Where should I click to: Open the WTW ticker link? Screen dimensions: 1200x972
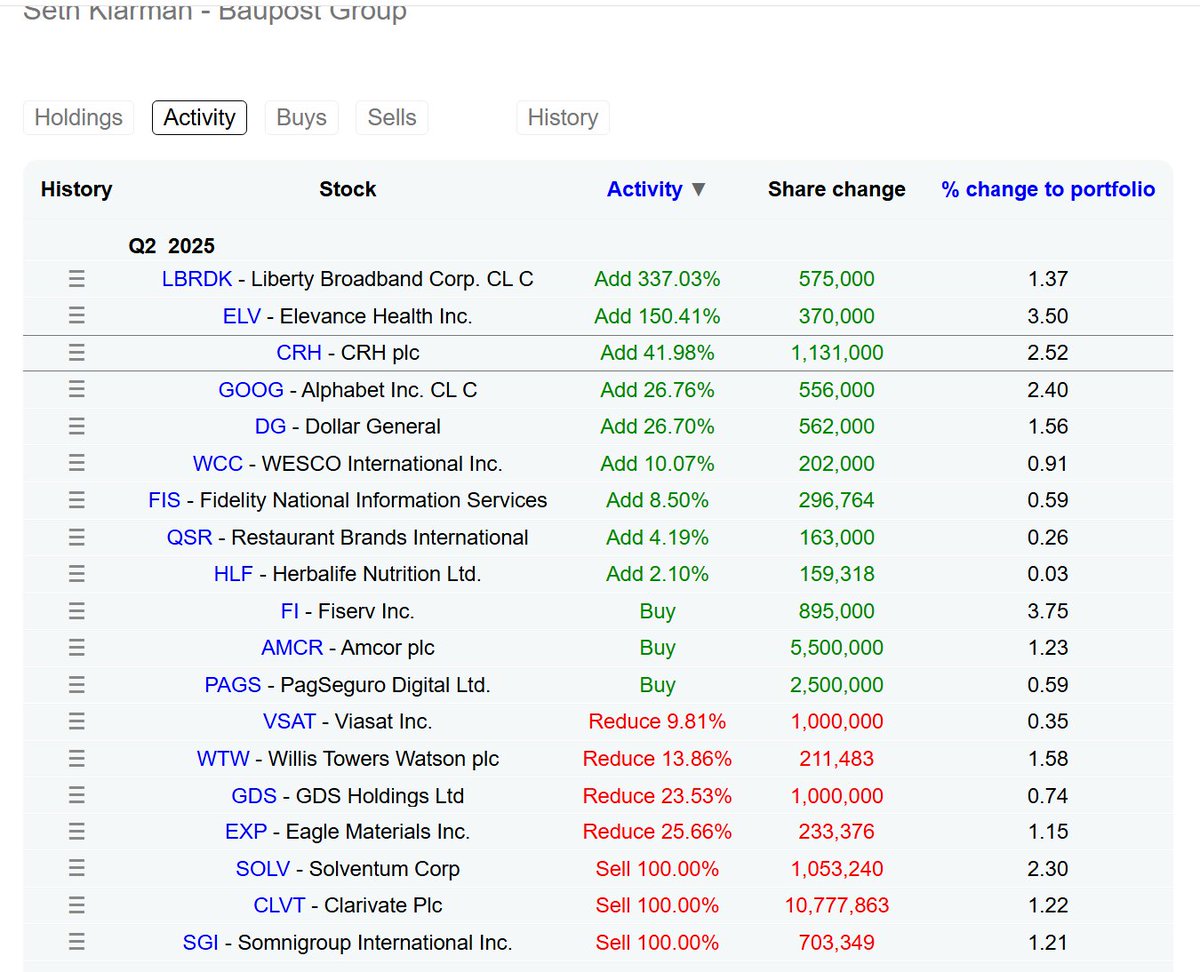pyautogui.click(x=223, y=759)
